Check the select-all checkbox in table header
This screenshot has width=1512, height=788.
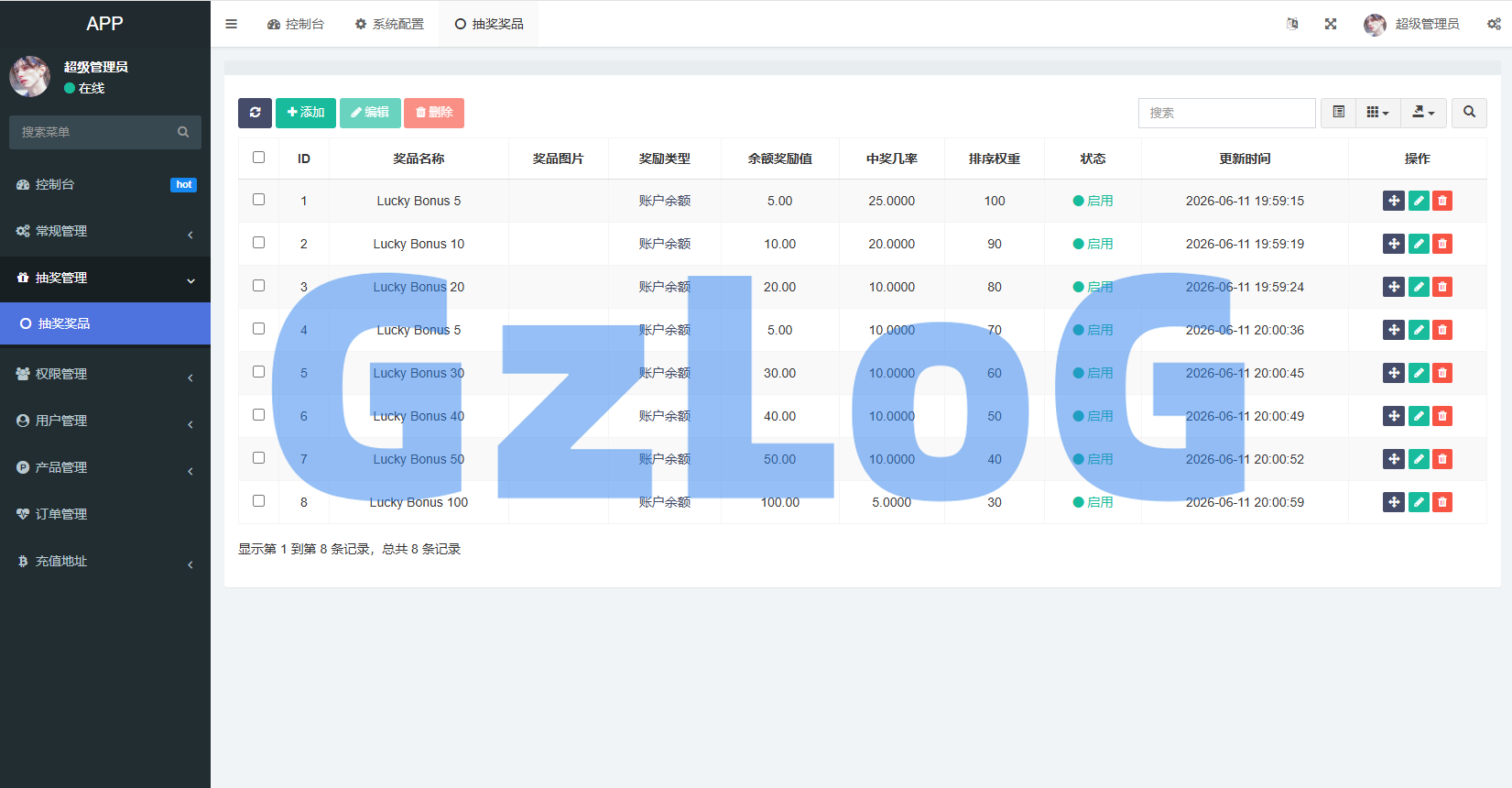click(x=259, y=158)
